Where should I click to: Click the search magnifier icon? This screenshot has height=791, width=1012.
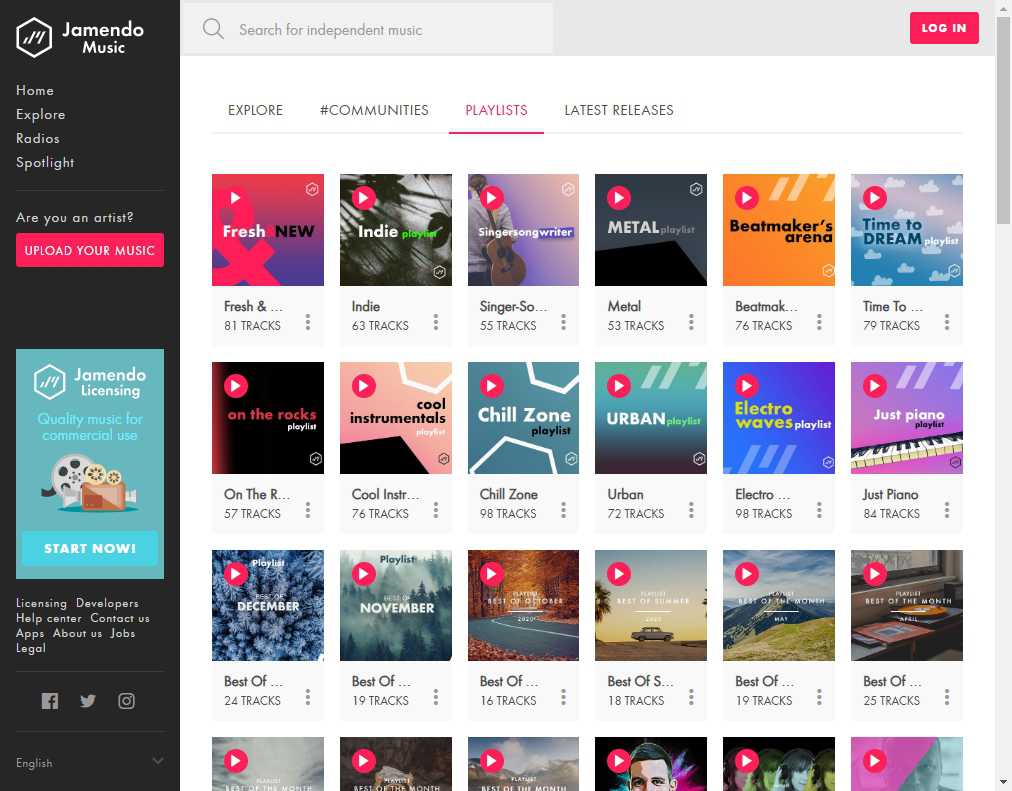coord(213,29)
